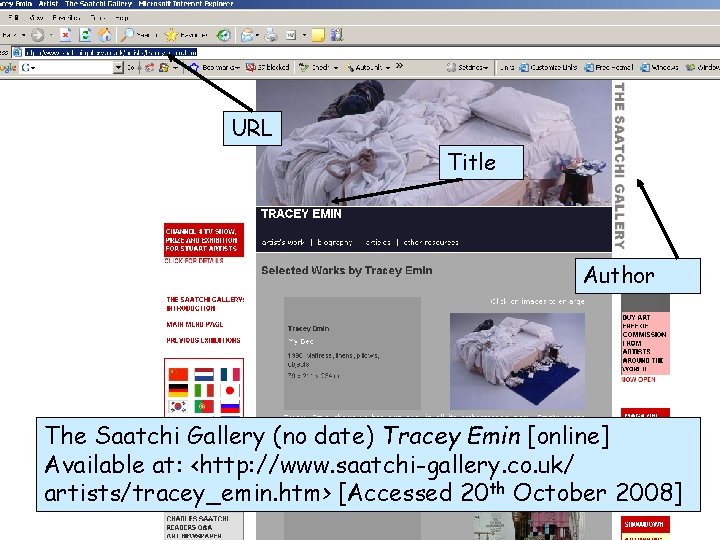Click the Stop loading icon
720x540 pixels.
pos(66,35)
